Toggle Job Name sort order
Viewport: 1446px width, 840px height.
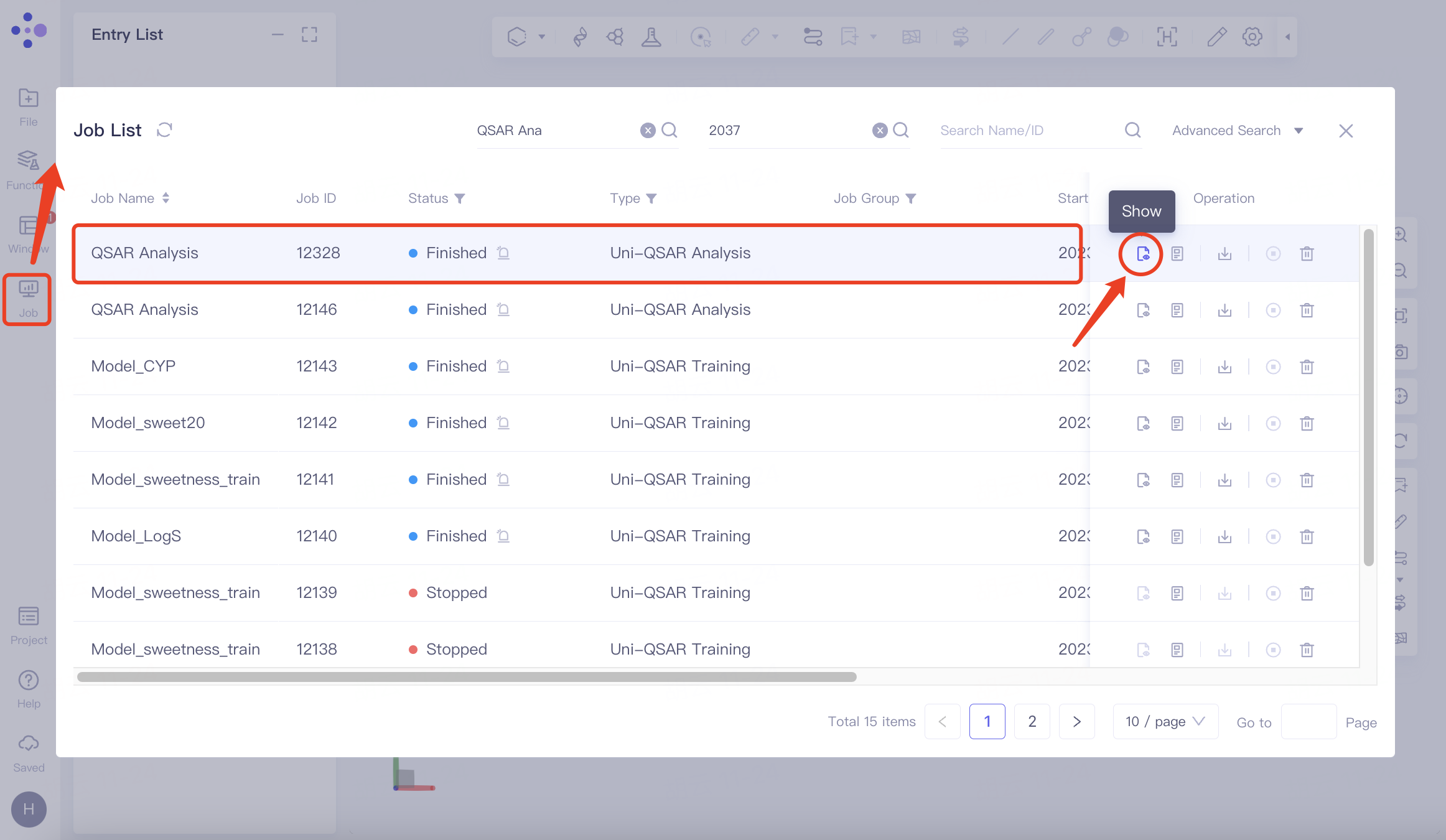tap(166, 198)
